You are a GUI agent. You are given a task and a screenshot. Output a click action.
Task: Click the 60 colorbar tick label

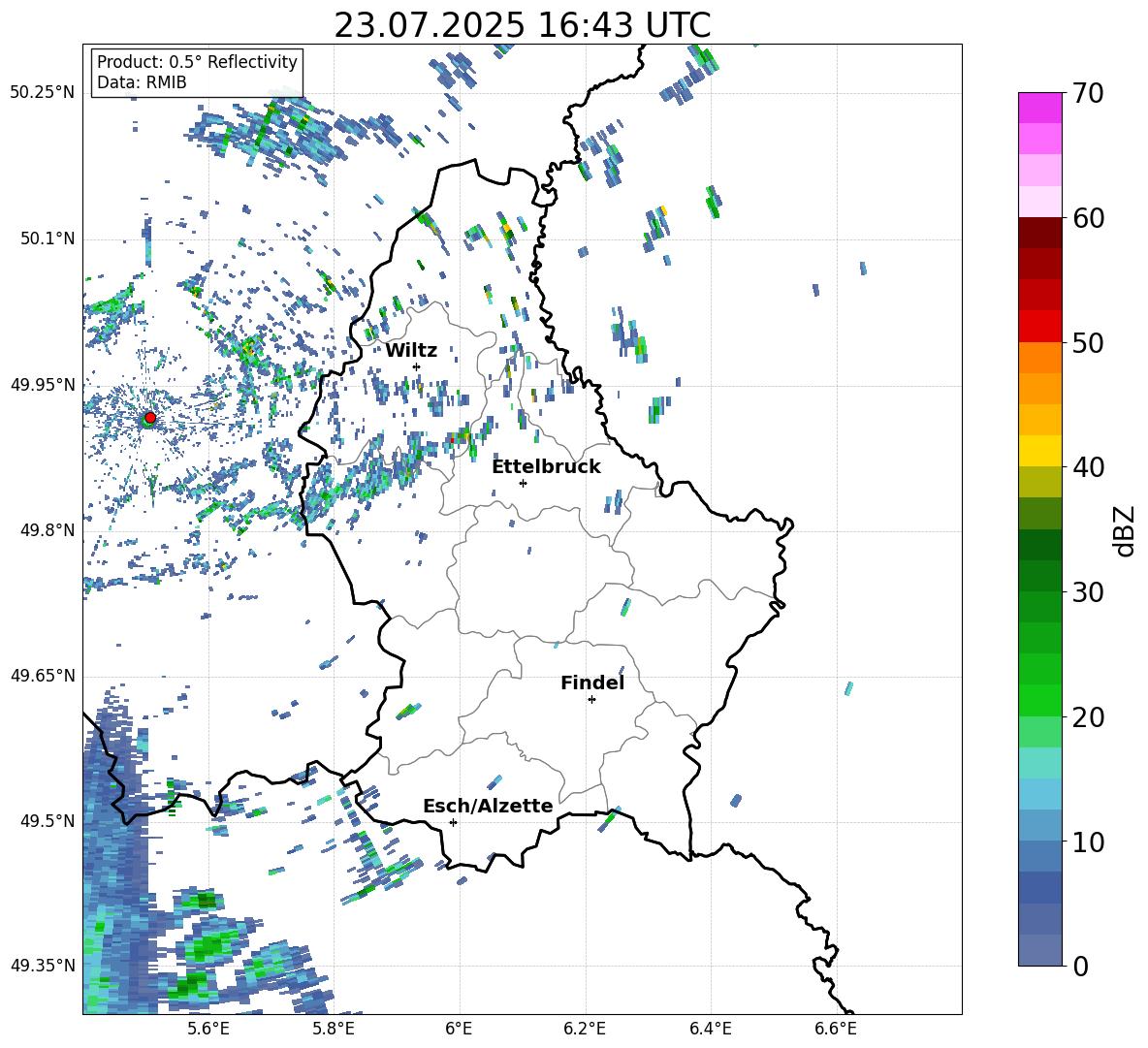[1088, 218]
